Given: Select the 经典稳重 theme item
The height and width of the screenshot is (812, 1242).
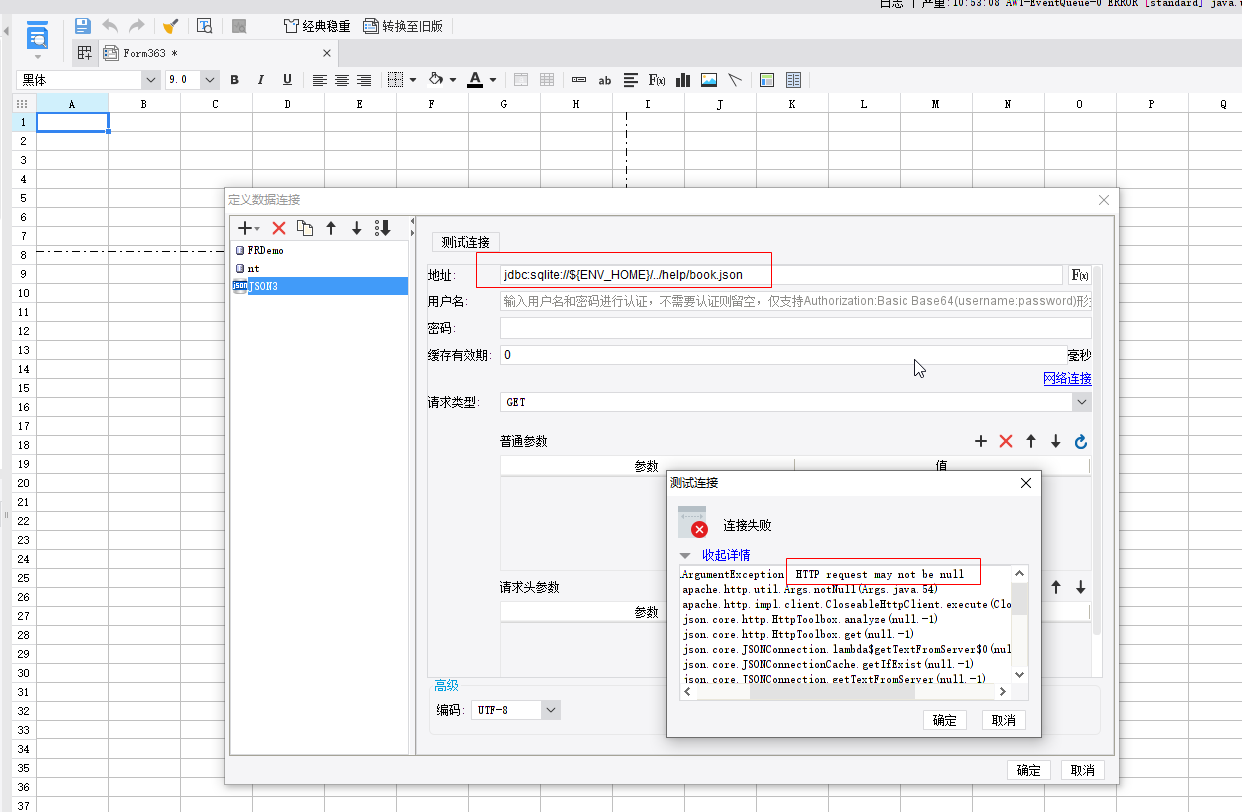Looking at the screenshot, I should (x=317, y=26).
